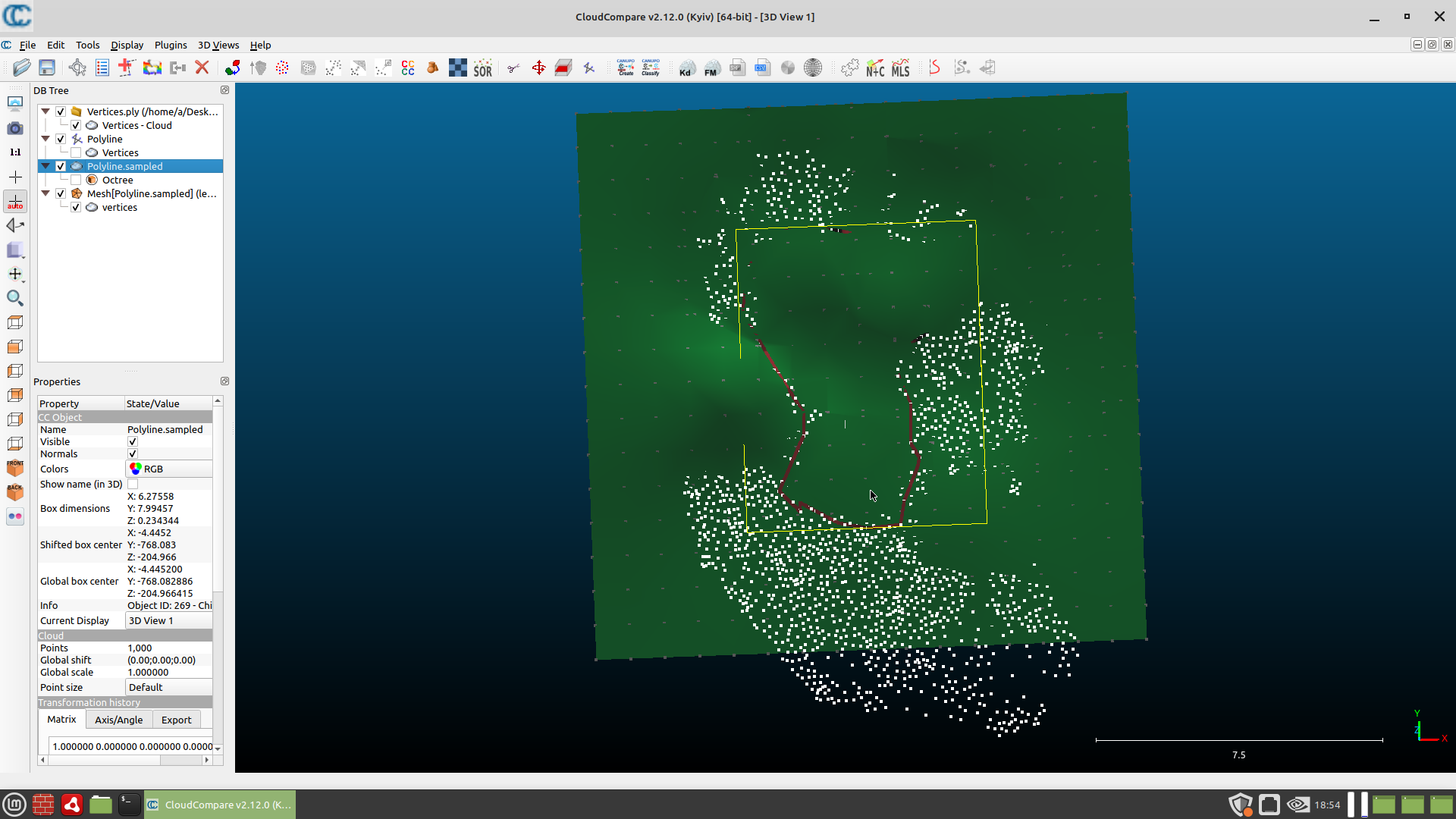Click the Export tab button

click(176, 720)
